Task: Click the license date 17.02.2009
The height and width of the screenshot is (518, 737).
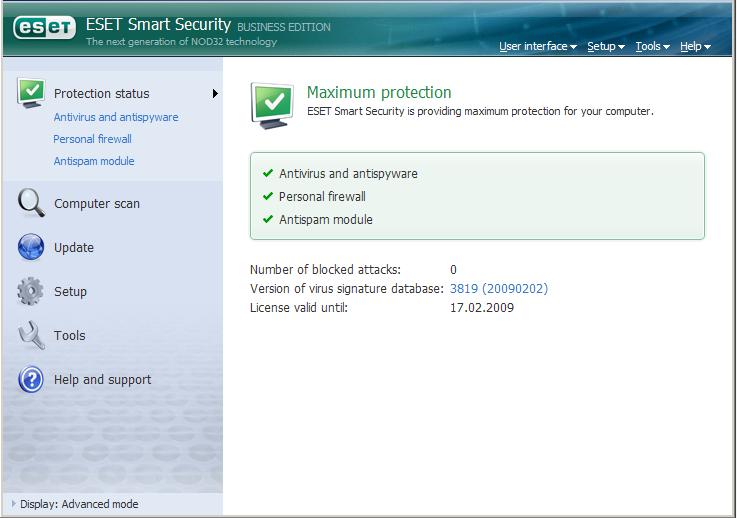Action: click(x=482, y=307)
